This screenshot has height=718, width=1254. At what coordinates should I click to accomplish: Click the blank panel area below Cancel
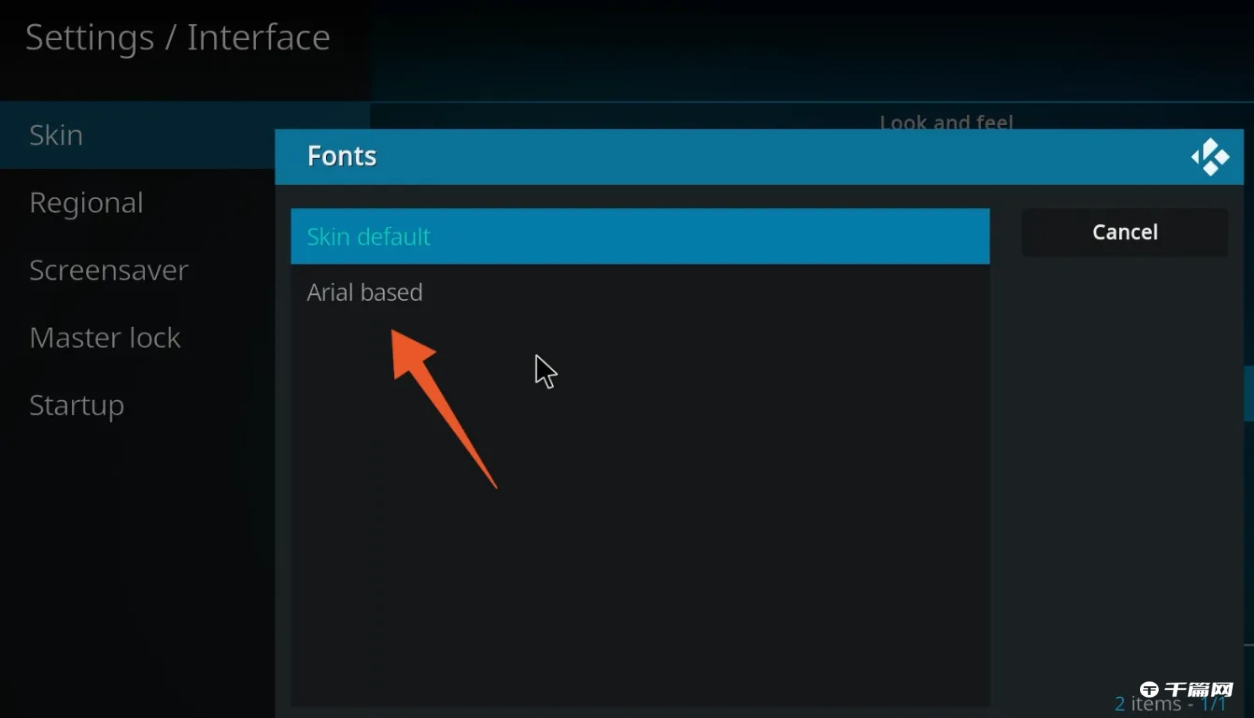(1124, 450)
